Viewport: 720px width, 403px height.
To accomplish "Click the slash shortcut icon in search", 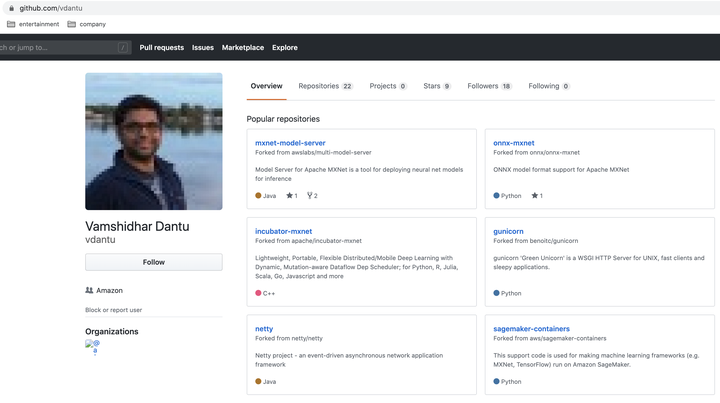I will pos(123,47).
